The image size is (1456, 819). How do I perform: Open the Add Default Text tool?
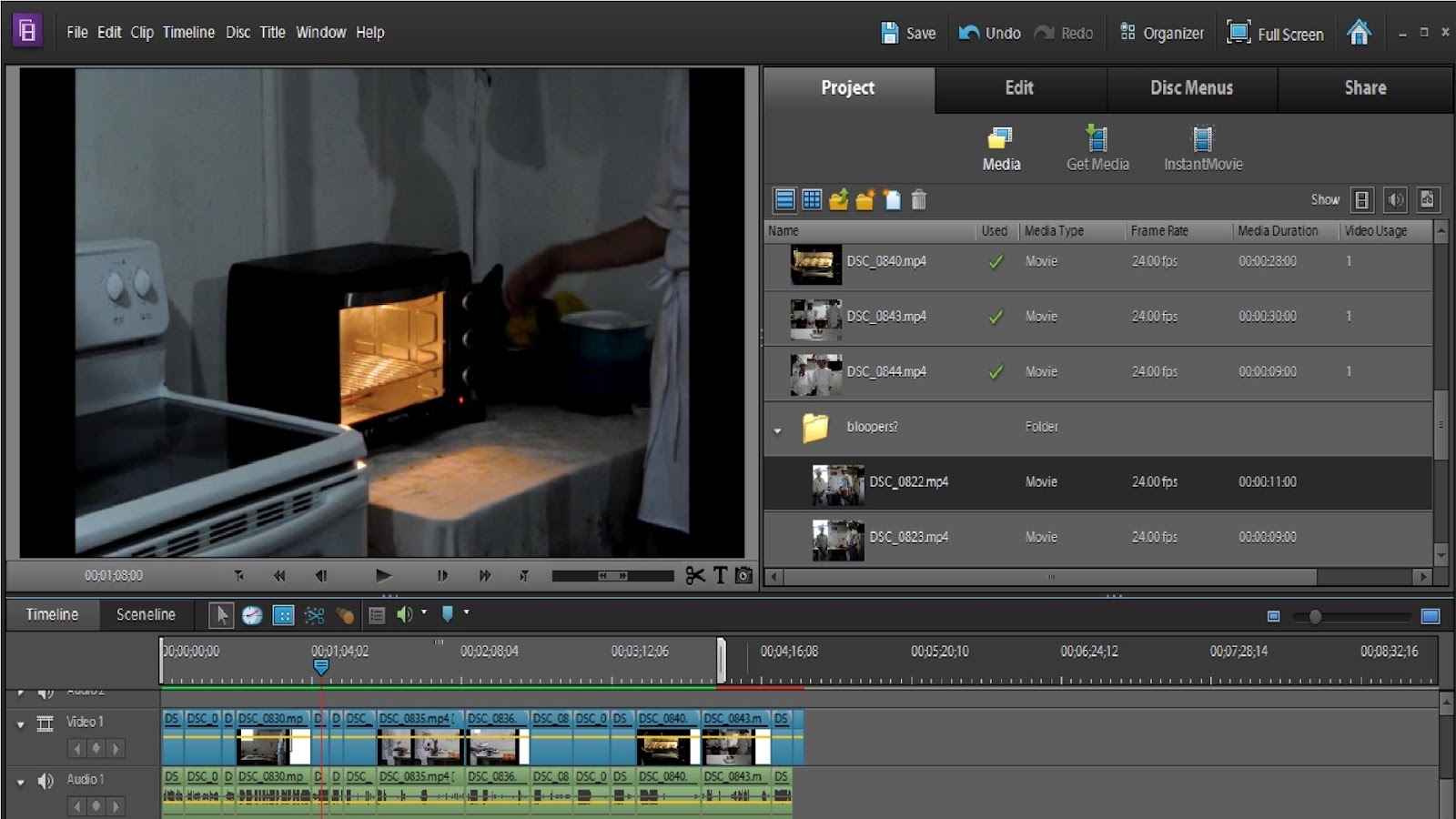pos(720,575)
